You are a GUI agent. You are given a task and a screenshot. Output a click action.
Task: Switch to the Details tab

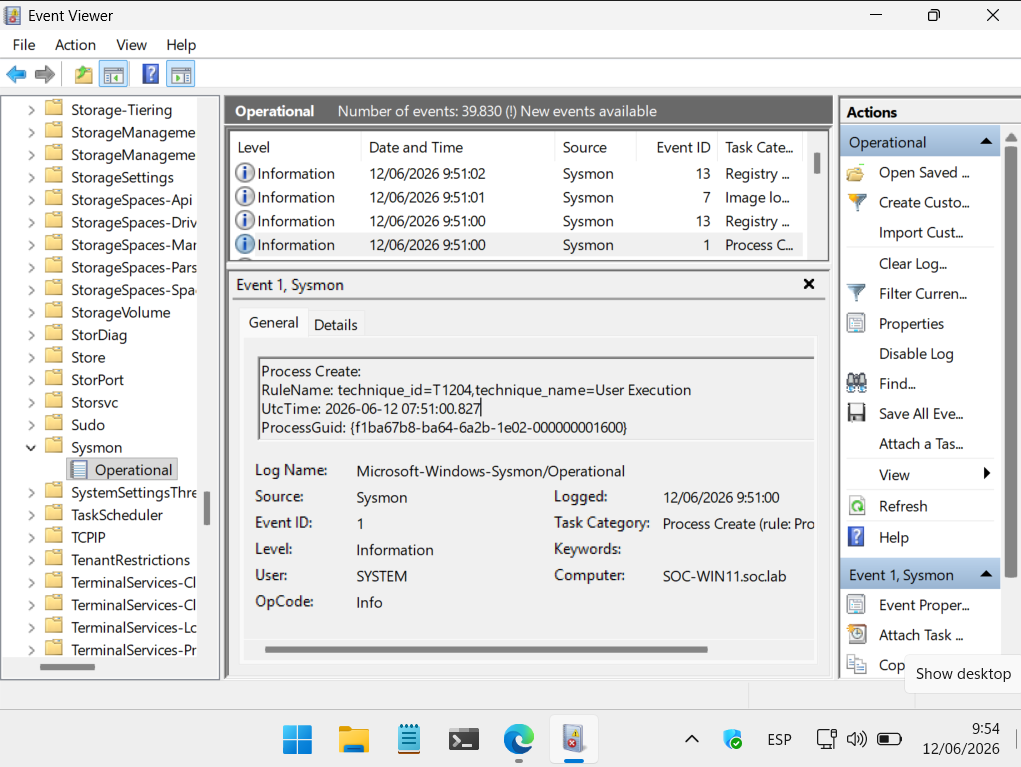(335, 324)
